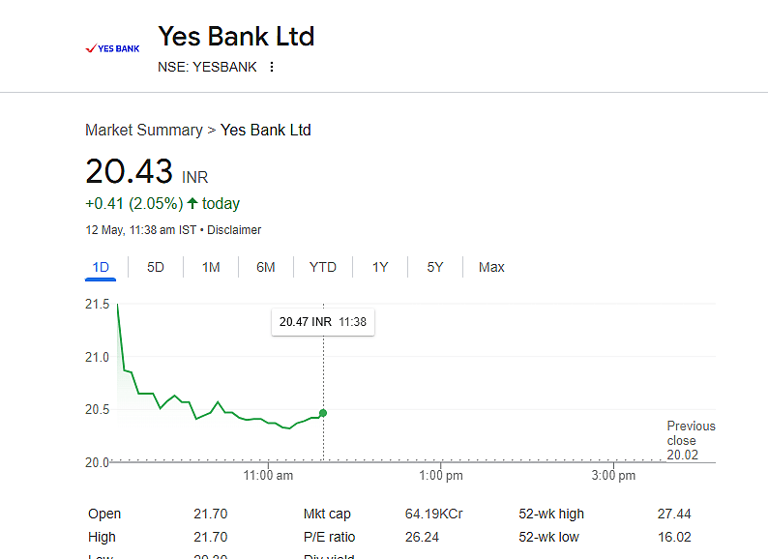The height and width of the screenshot is (559, 768).
Task: Open the three-dot menu beside NSE: YESBANK
Action: pos(272,67)
